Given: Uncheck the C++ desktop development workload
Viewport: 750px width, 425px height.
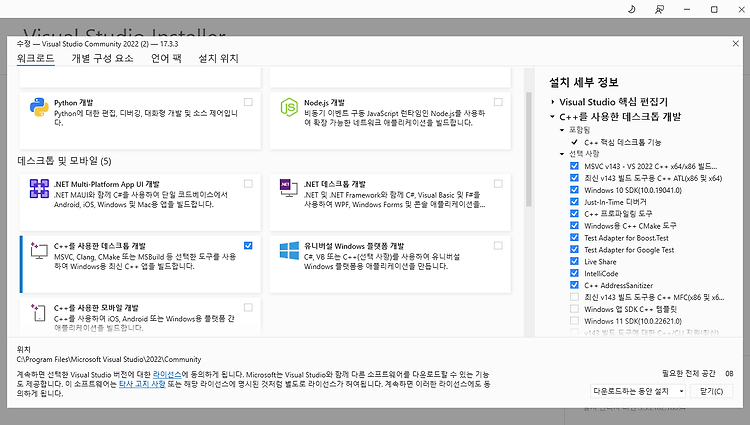Looking at the screenshot, I should coord(248,245).
